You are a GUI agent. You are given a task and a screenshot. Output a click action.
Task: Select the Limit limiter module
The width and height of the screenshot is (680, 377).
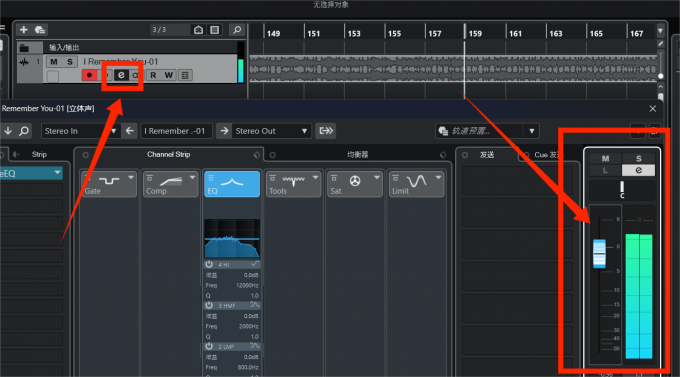tap(416, 184)
